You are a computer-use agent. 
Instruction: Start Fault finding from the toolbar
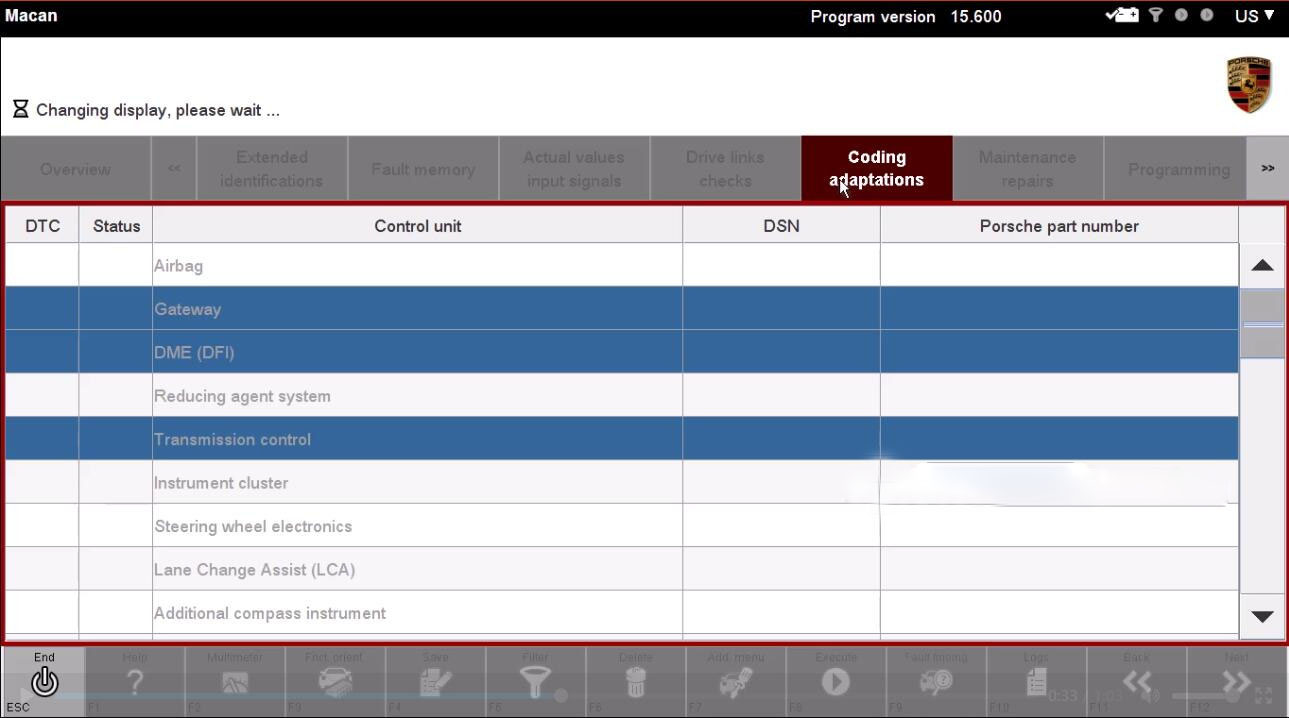point(935,681)
